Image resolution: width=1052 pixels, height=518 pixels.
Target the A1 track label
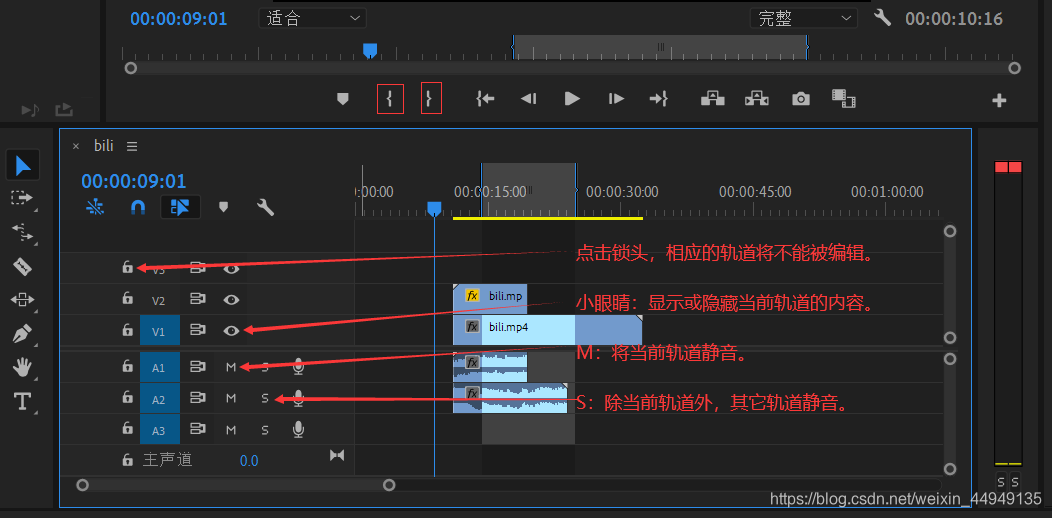(x=160, y=367)
